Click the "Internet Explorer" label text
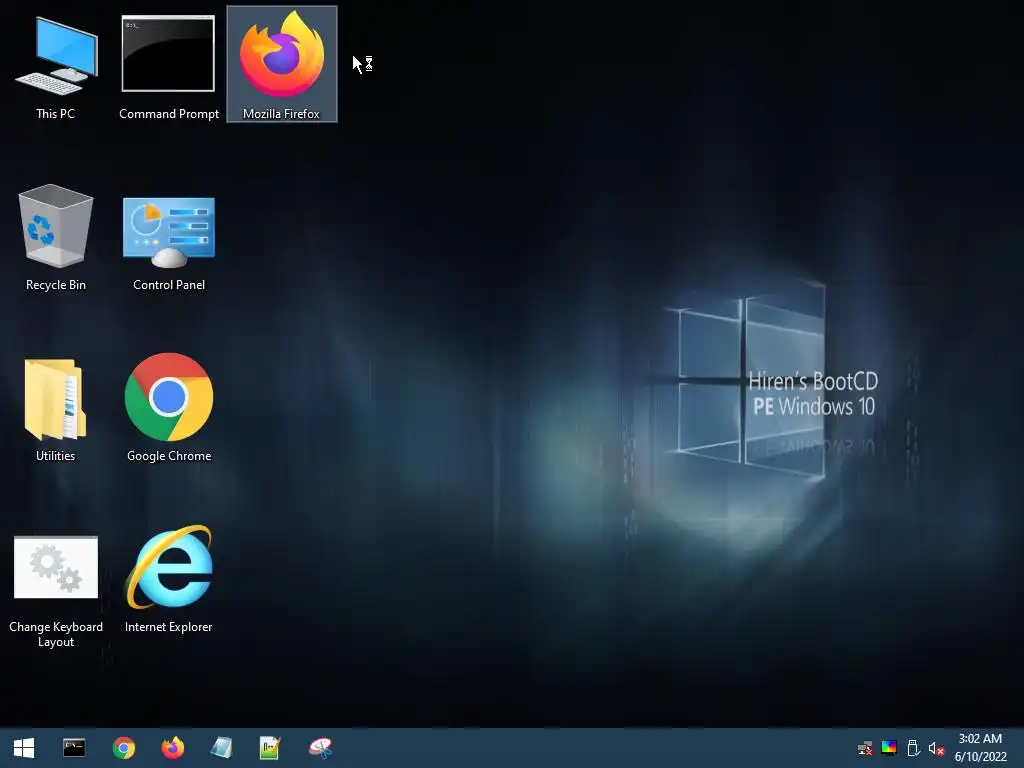Viewport: 1024px width, 768px height. [x=168, y=627]
